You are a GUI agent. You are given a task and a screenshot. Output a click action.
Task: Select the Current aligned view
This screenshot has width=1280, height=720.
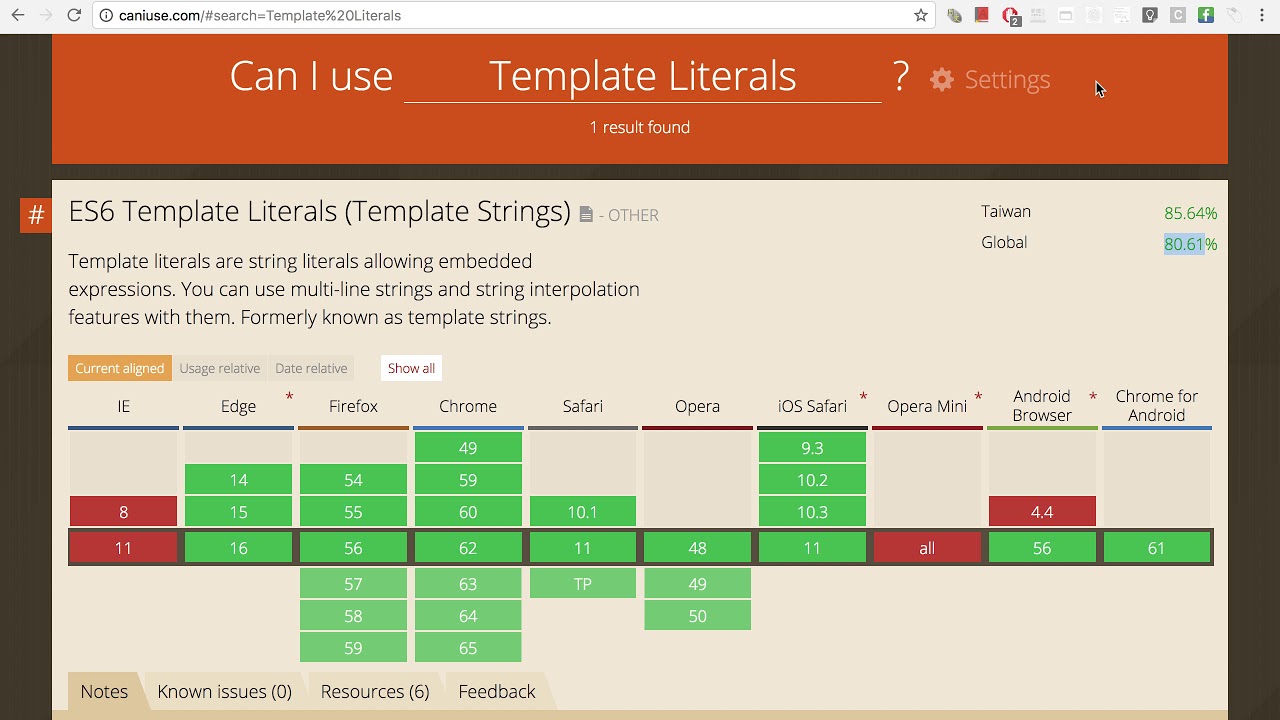(119, 368)
